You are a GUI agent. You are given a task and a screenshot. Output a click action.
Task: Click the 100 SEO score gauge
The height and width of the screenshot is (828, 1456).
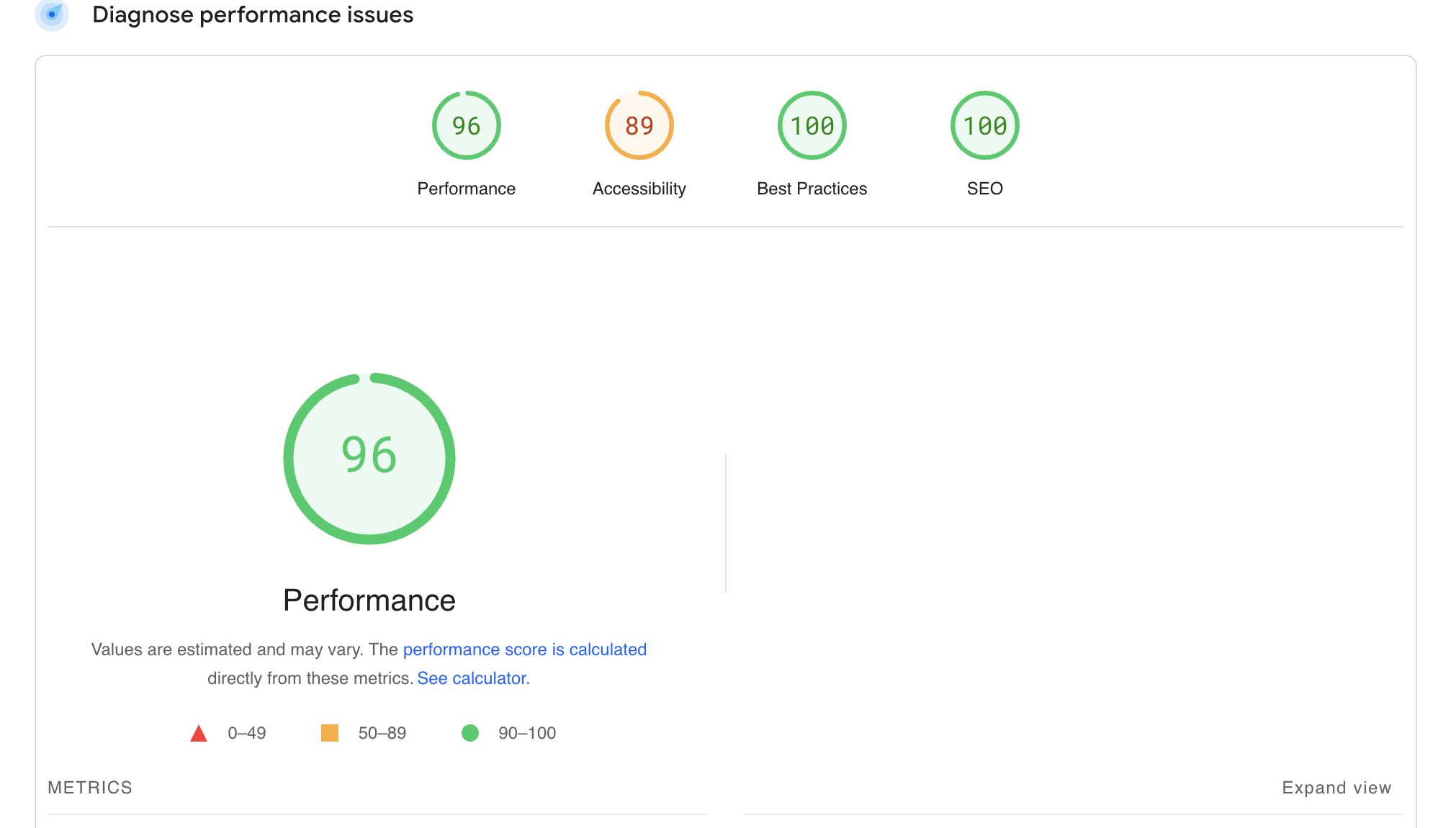pyautogui.click(x=984, y=125)
